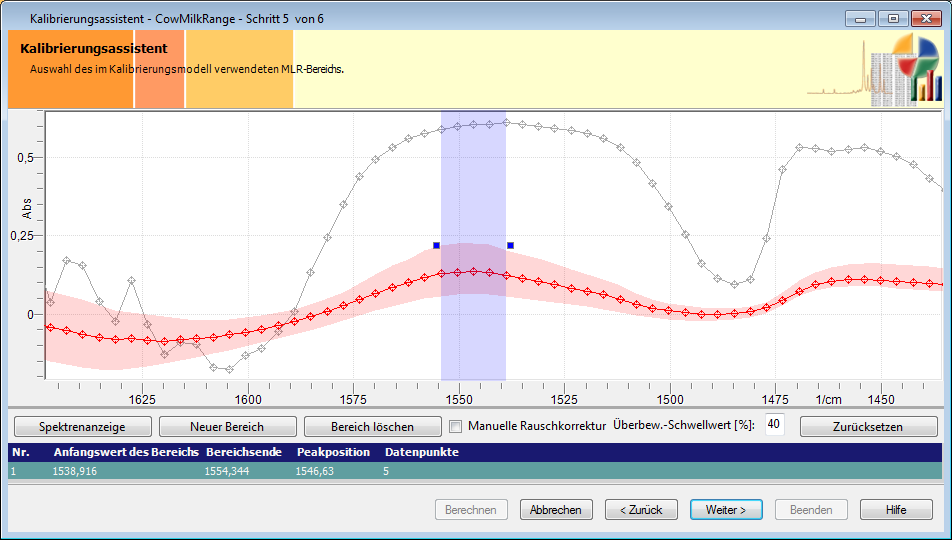The height and width of the screenshot is (540, 952).
Task: Cancel the wizard with Abbrechen
Action: tap(556, 509)
